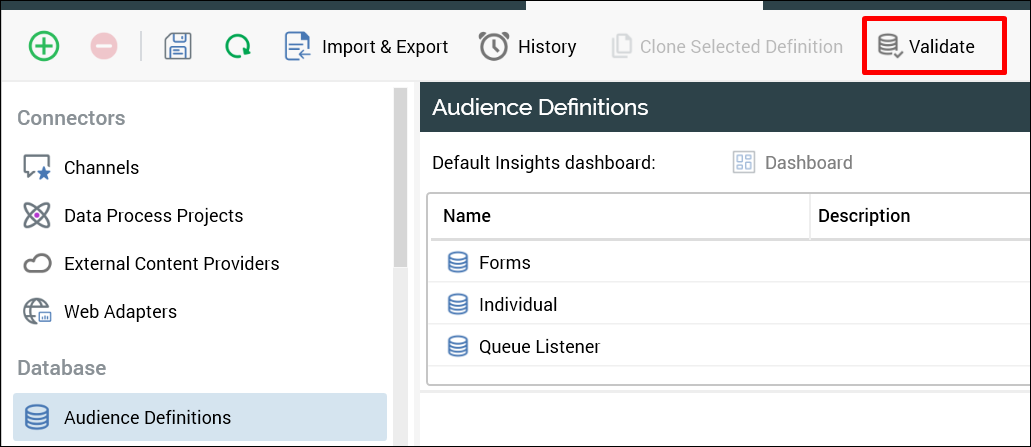Select the Individual audience definition

coord(518,305)
